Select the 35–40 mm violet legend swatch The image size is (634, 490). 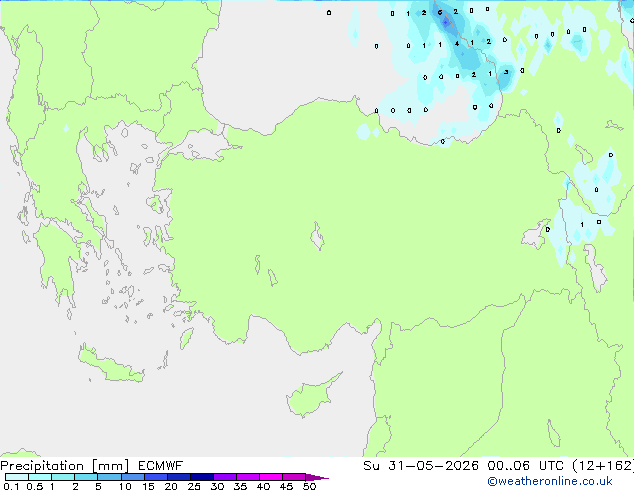pos(248,477)
